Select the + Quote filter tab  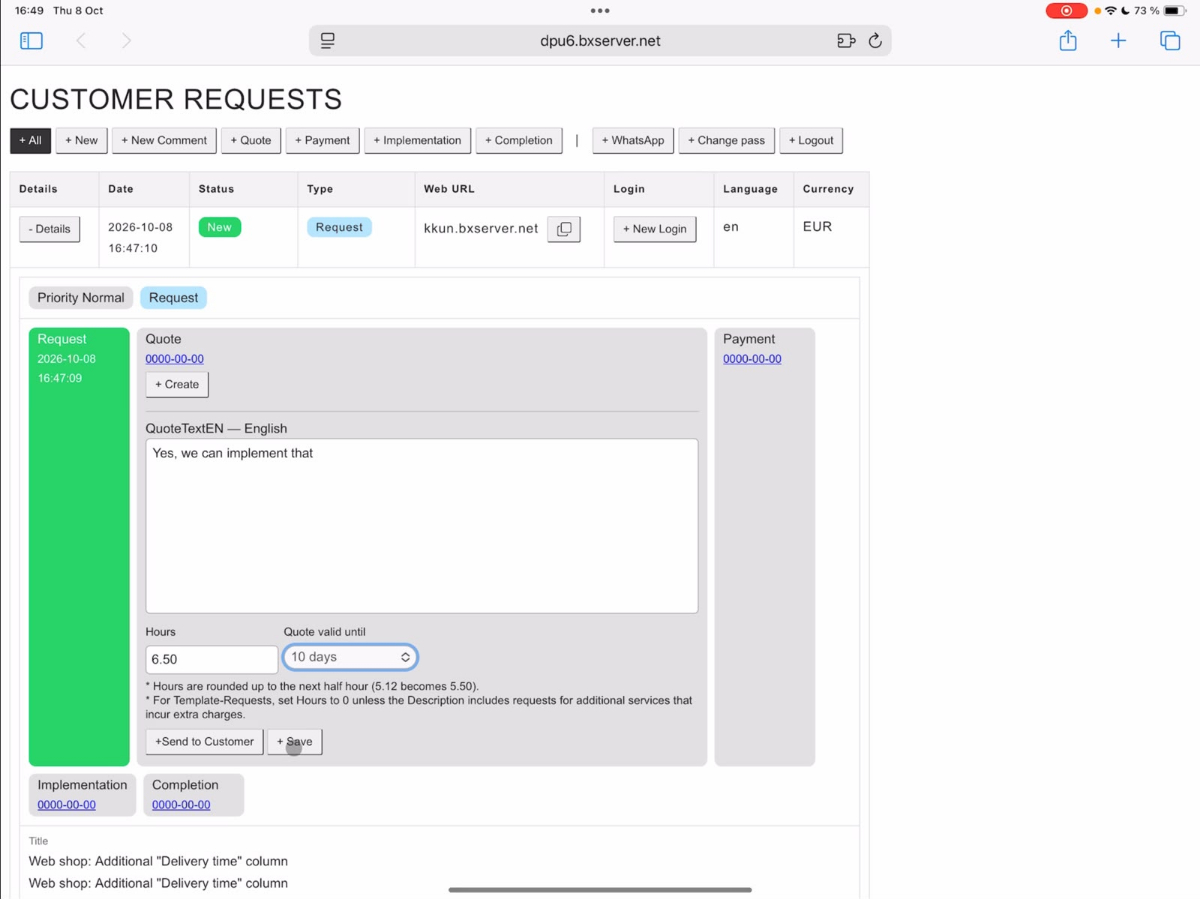coord(251,140)
